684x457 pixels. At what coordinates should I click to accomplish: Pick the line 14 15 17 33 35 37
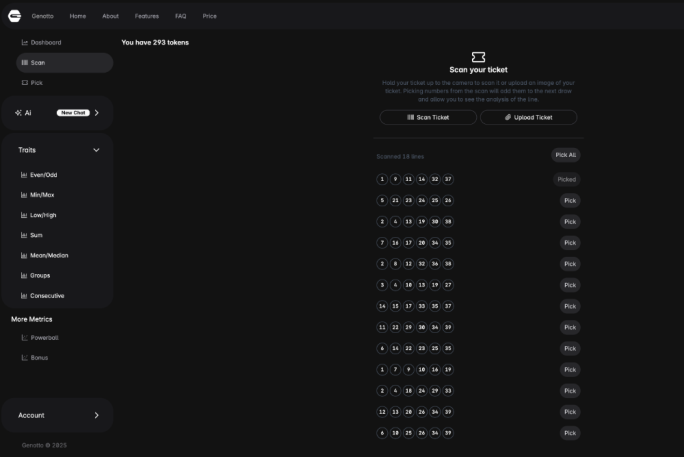[x=570, y=306]
